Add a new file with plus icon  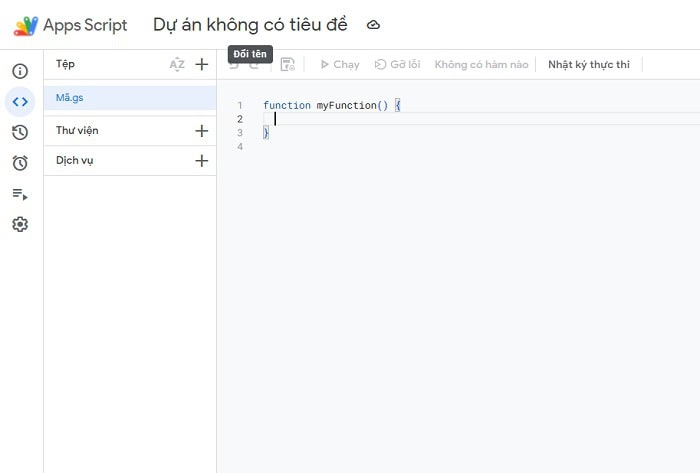201,64
